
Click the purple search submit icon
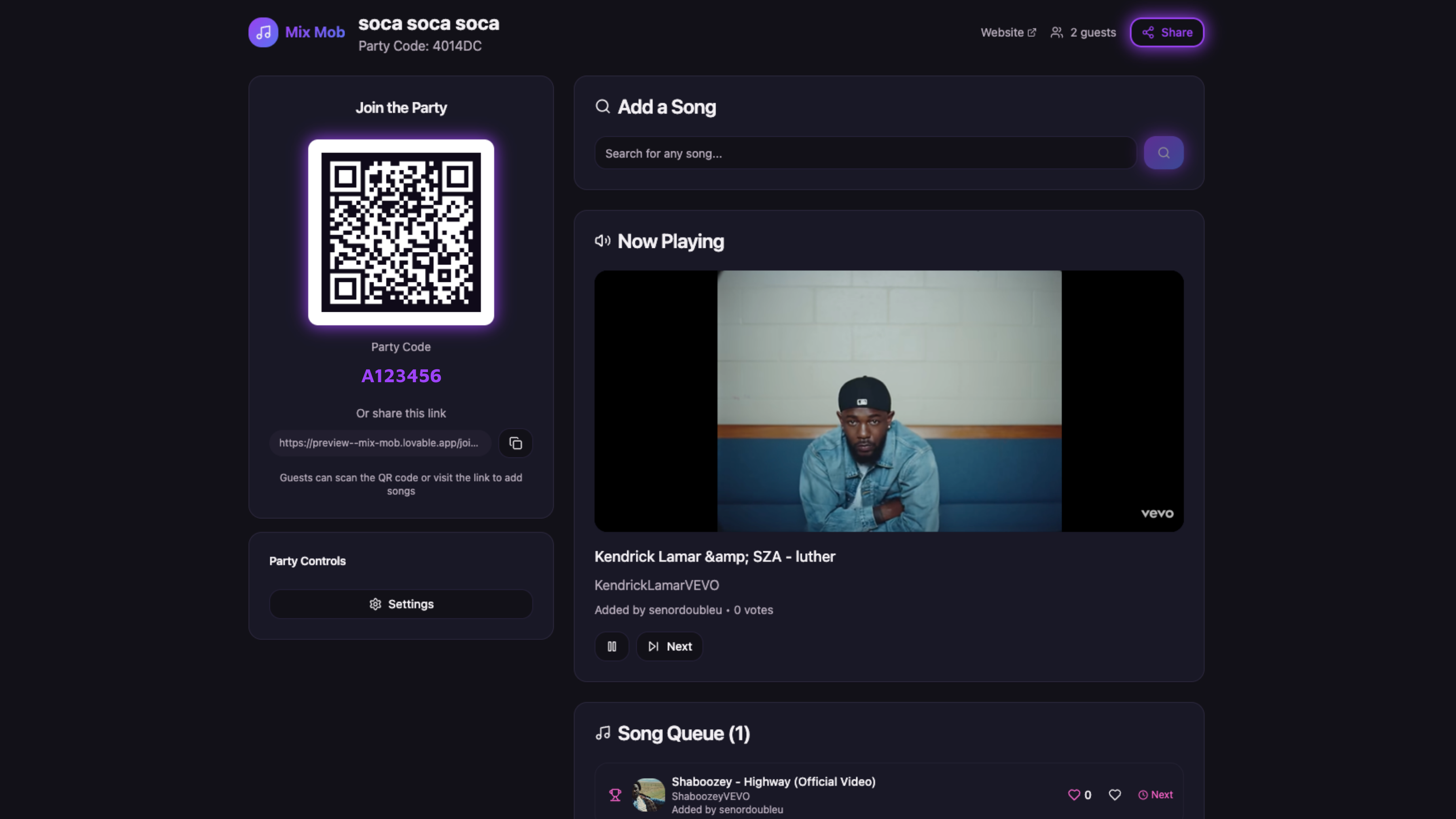coord(1163,152)
